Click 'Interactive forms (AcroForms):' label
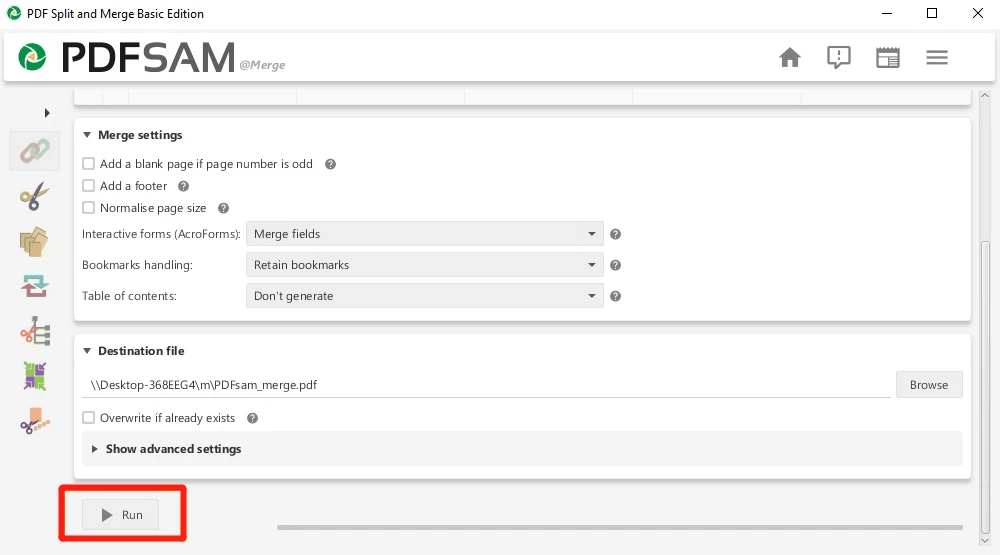The image size is (1000, 555). coord(161,234)
